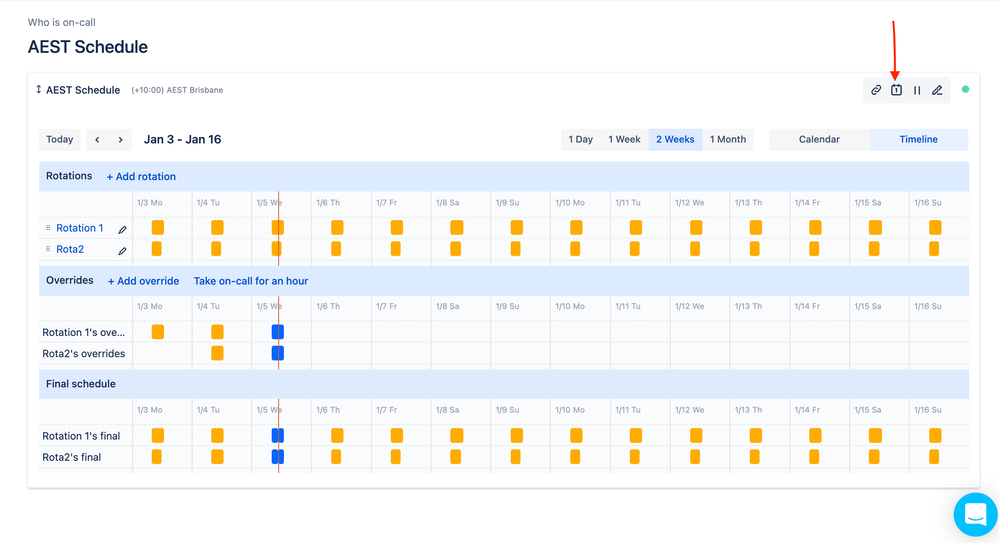The width and height of the screenshot is (999, 543).
Task: Go to next date range
Action: coord(120,140)
